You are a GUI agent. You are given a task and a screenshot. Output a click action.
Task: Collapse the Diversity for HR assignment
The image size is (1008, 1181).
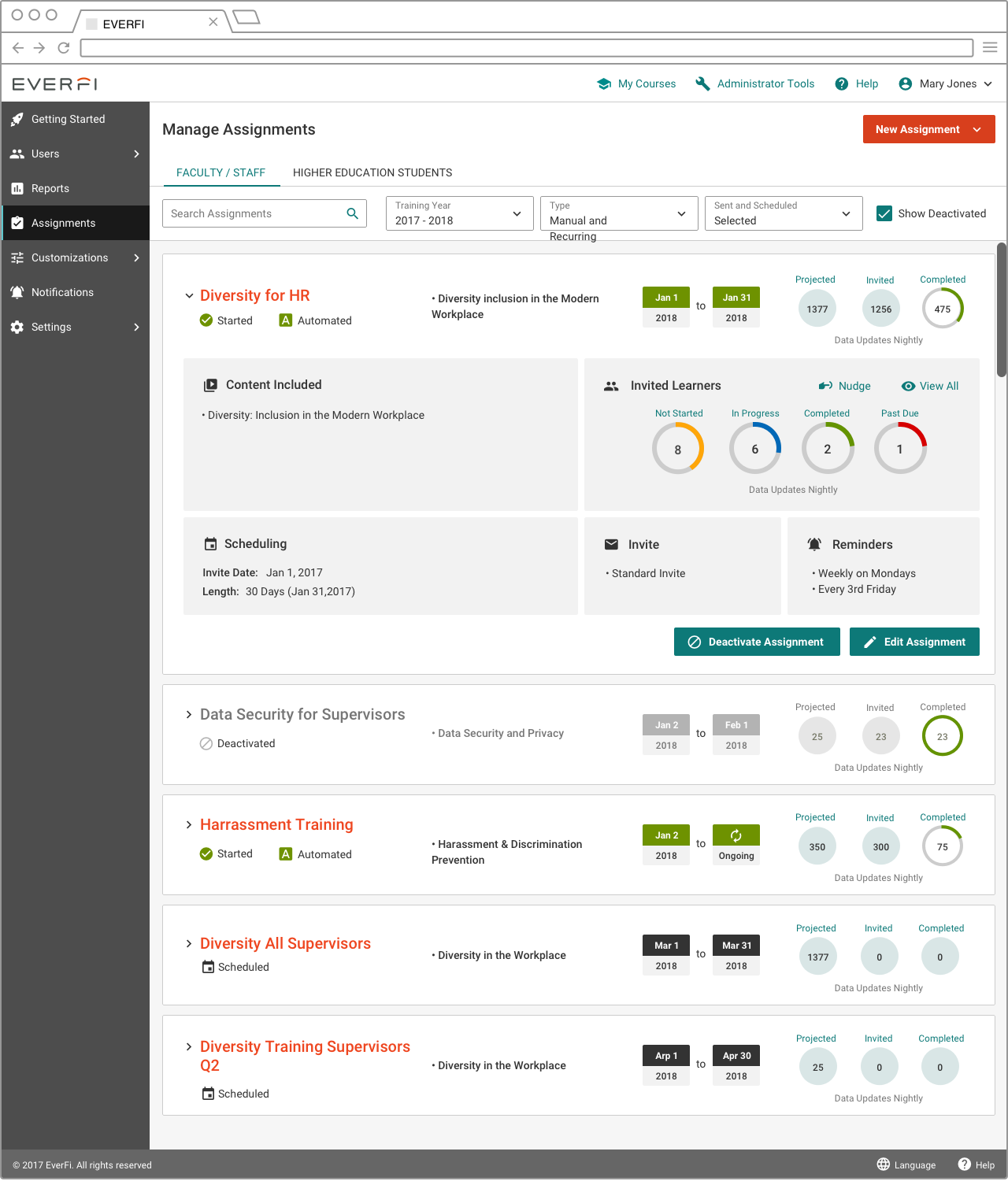189,296
